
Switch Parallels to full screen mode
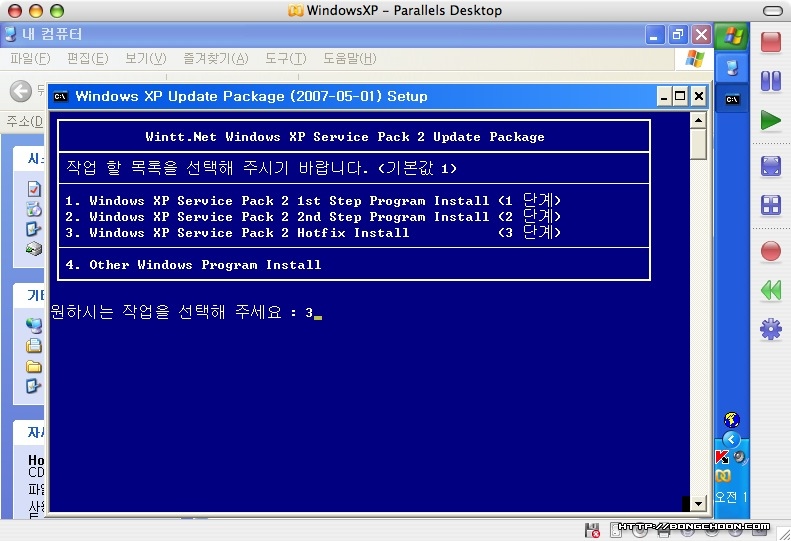(771, 166)
